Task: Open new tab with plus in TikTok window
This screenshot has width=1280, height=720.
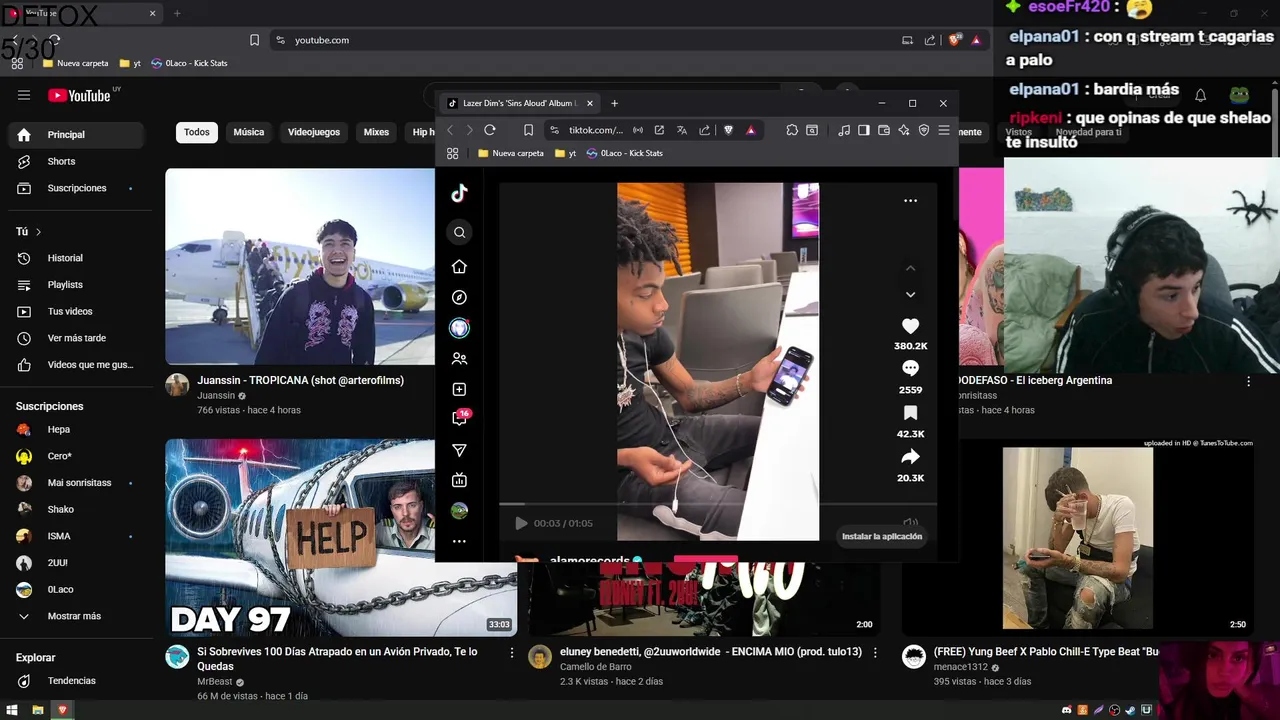Action: [614, 103]
